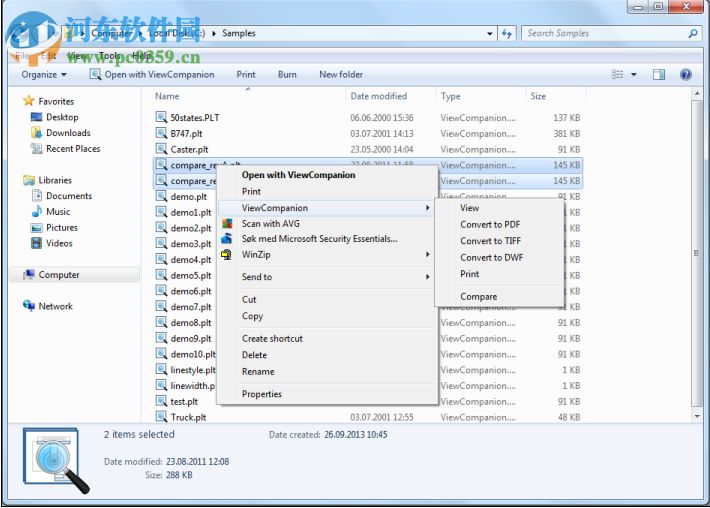Open Properties from context menu
Image resolution: width=710 pixels, height=508 pixels.
point(261,393)
